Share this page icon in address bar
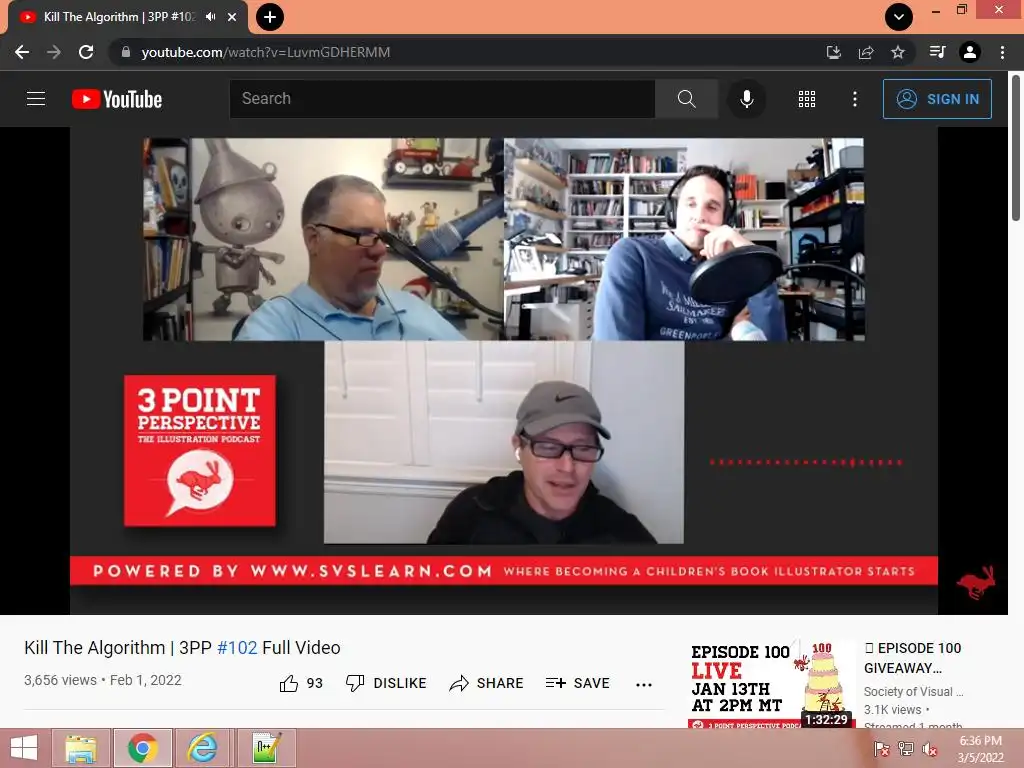The image size is (1024, 768). click(866, 52)
